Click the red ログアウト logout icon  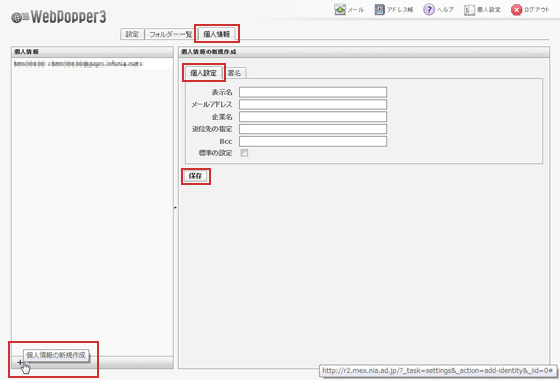[516, 10]
